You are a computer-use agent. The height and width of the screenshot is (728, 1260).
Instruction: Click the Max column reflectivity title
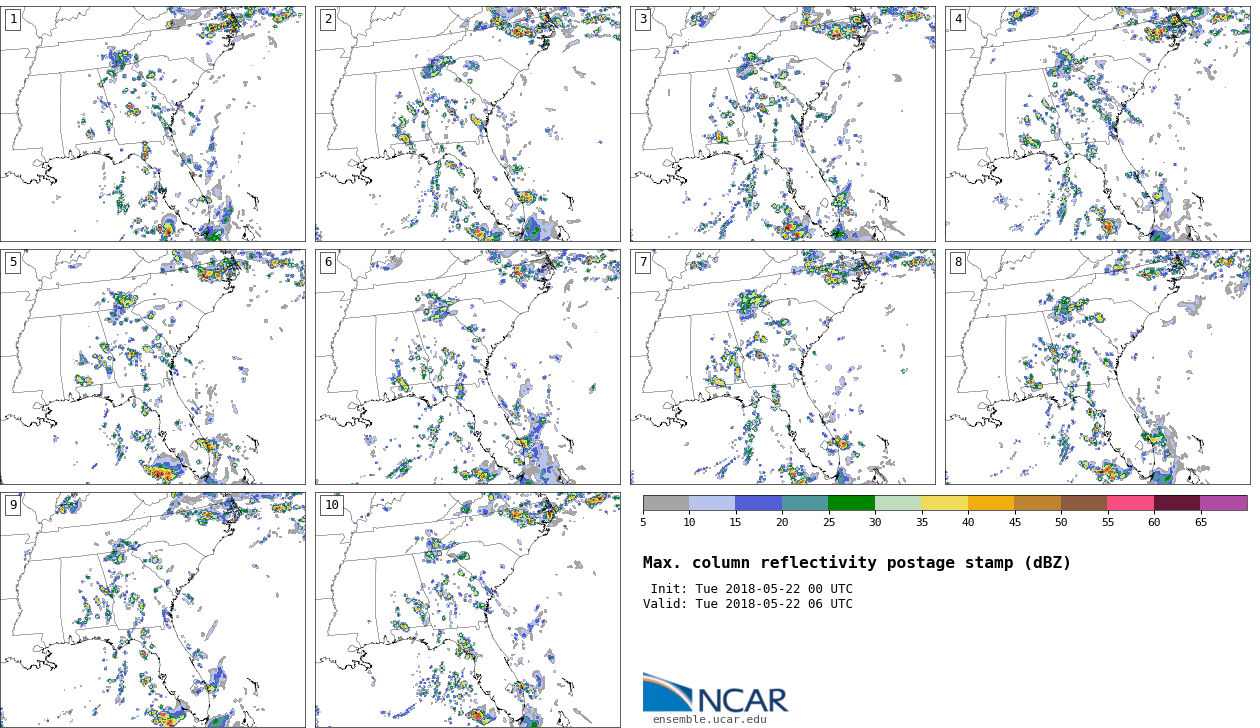coord(856,563)
